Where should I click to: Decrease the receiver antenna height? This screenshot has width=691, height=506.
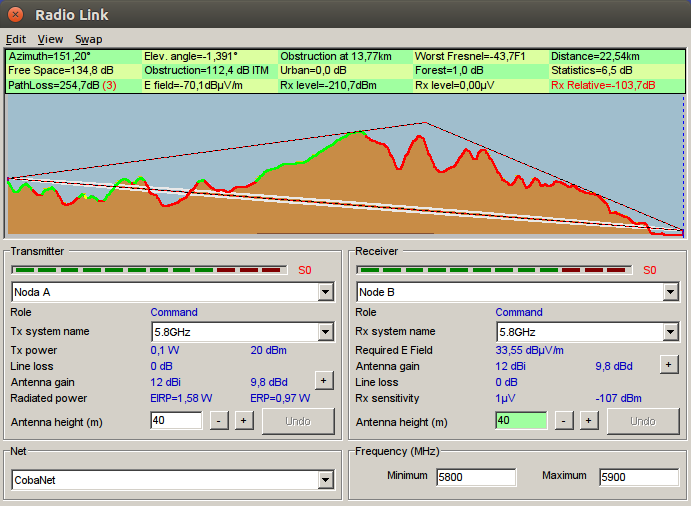pyautogui.click(x=564, y=421)
